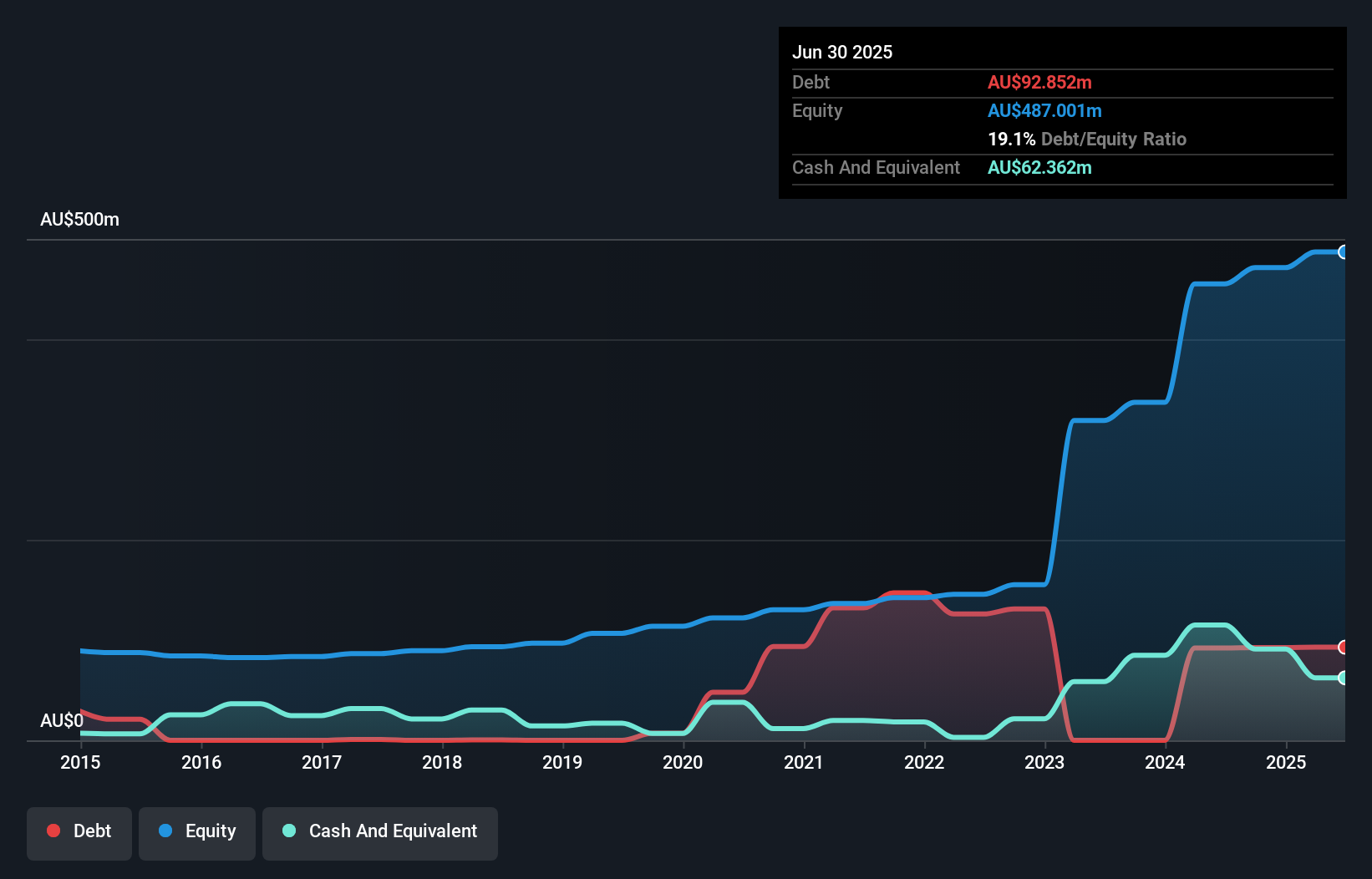Click the 2018 x-axis label
1372x879 pixels.
click(x=442, y=762)
